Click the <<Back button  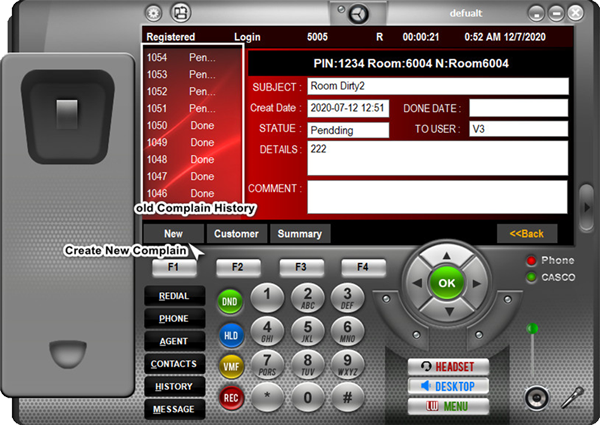pyautogui.click(x=526, y=233)
